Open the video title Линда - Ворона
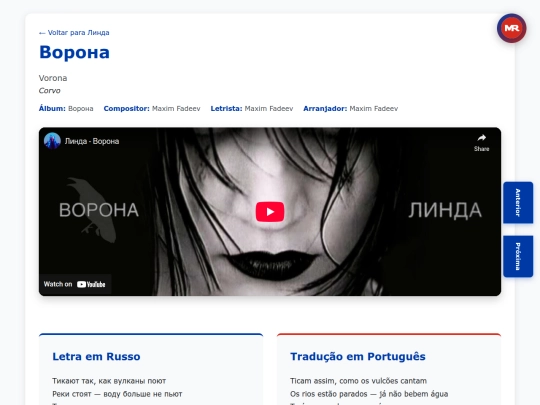 click(x=92, y=141)
